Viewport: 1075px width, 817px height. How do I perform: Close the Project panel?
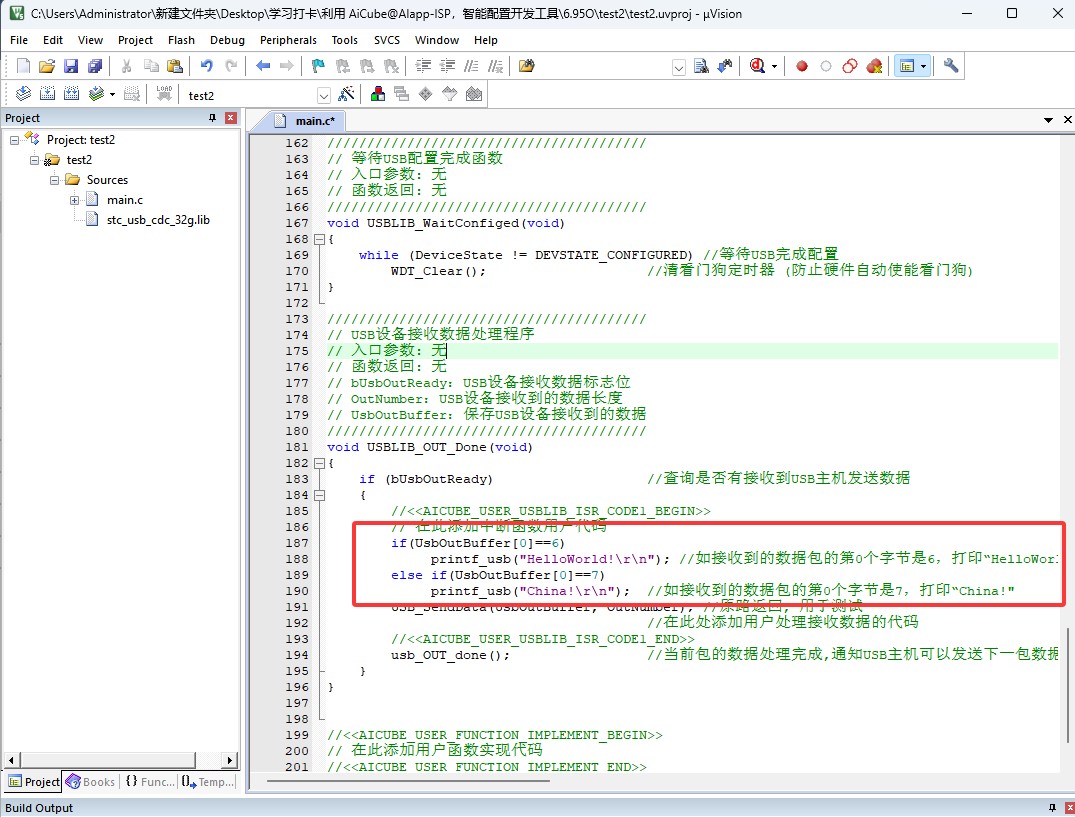pyautogui.click(x=231, y=118)
